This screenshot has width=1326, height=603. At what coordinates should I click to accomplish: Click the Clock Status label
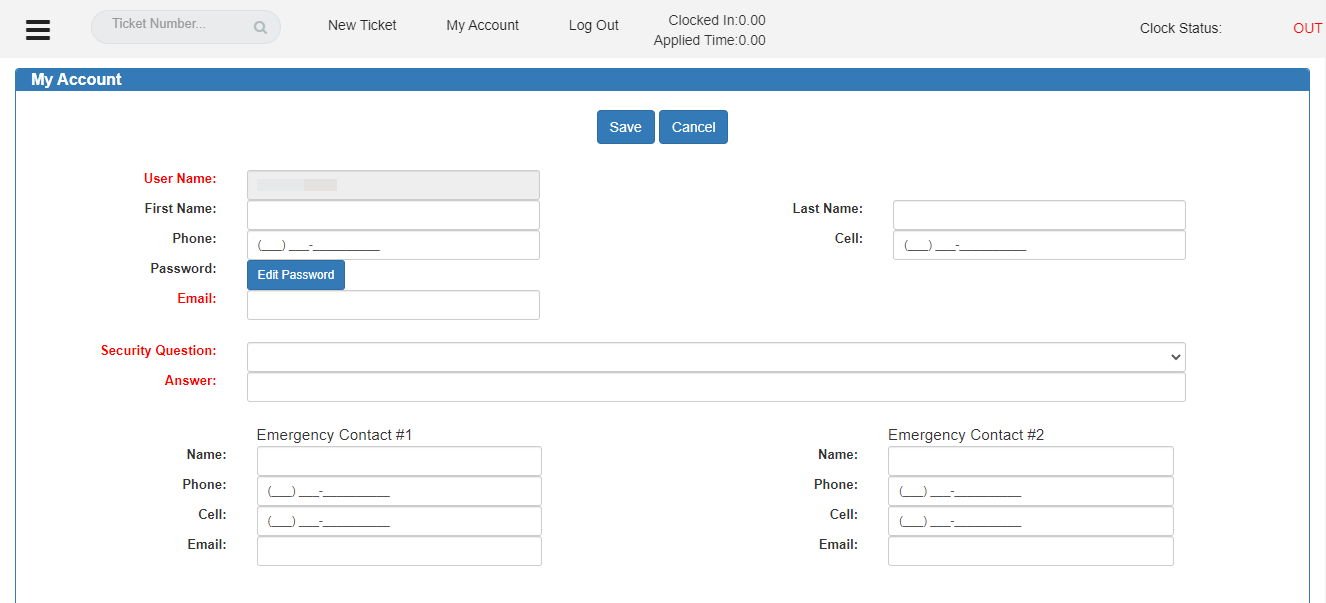point(1181,28)
